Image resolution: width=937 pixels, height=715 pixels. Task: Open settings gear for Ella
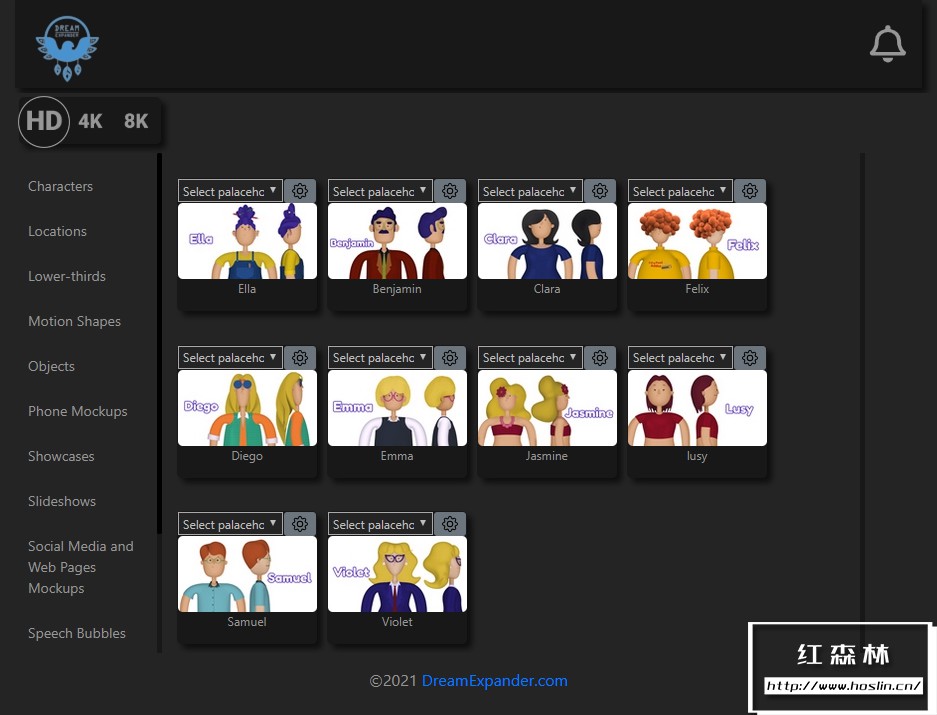[300, 191]
